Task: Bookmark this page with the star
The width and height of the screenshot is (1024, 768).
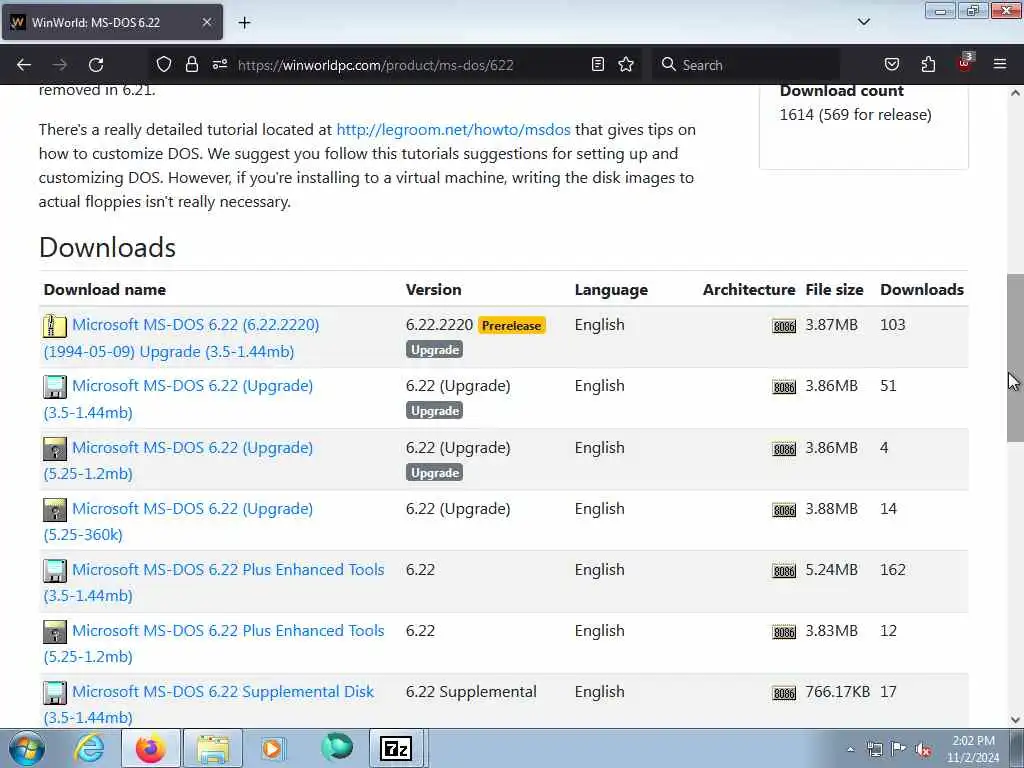Action: [x=626, y=65]
